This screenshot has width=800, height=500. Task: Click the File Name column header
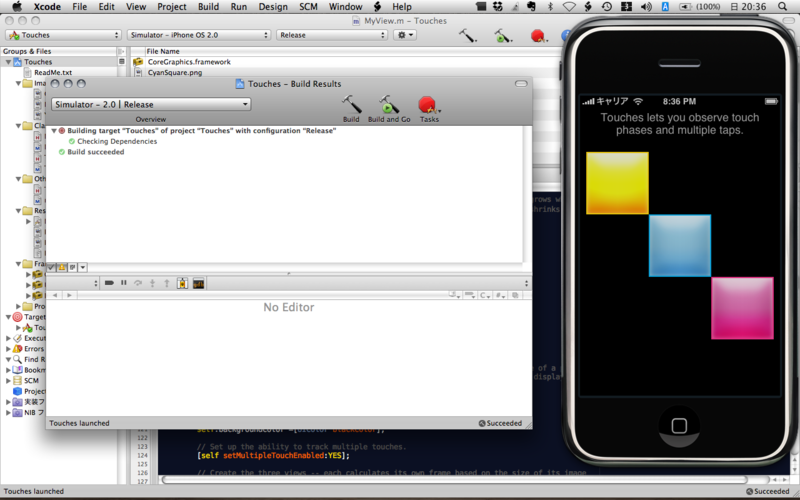pyautogui.click(x=163, y=51)
